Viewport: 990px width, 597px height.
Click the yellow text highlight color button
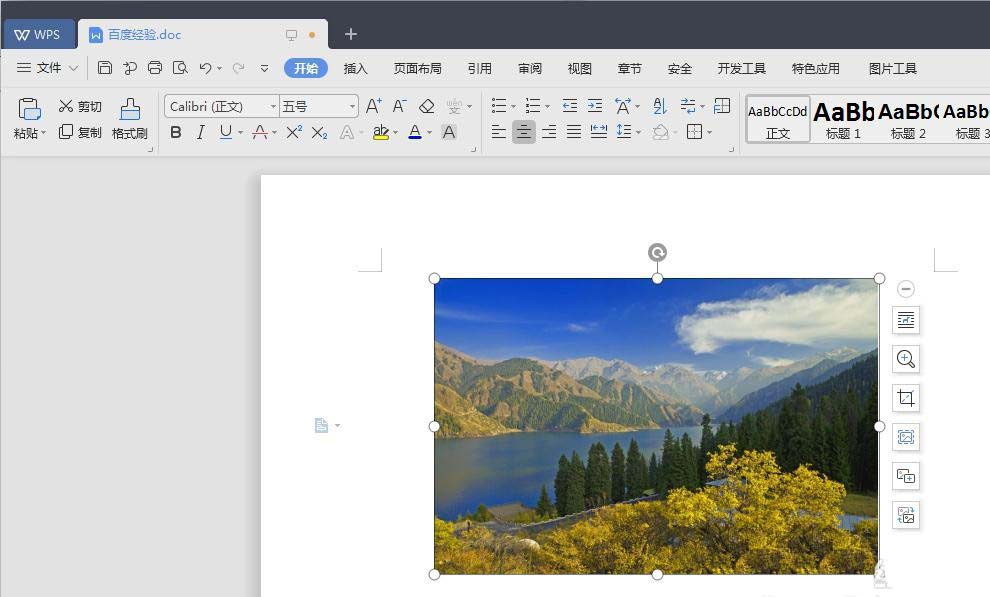[380, 132]
